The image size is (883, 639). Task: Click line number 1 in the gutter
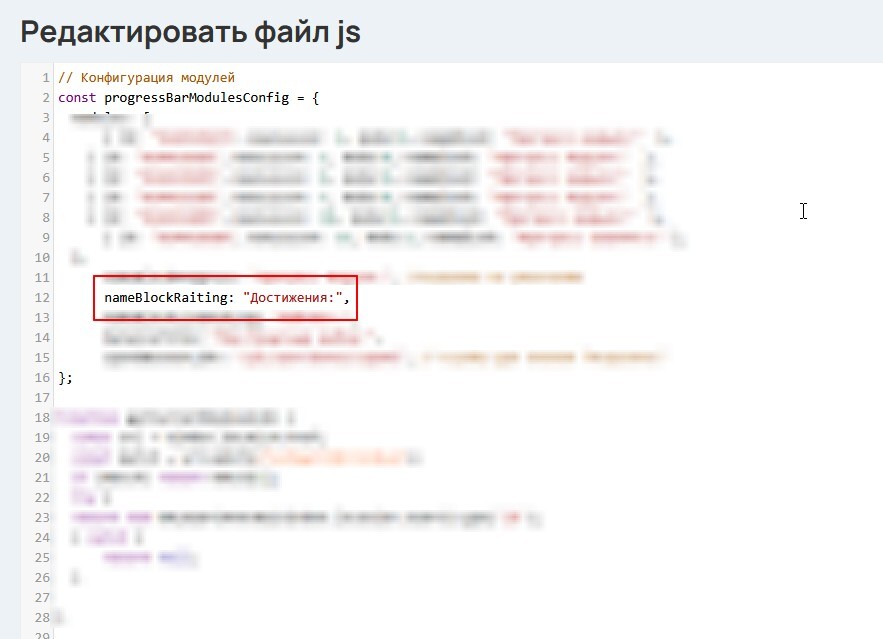point(46,78)
